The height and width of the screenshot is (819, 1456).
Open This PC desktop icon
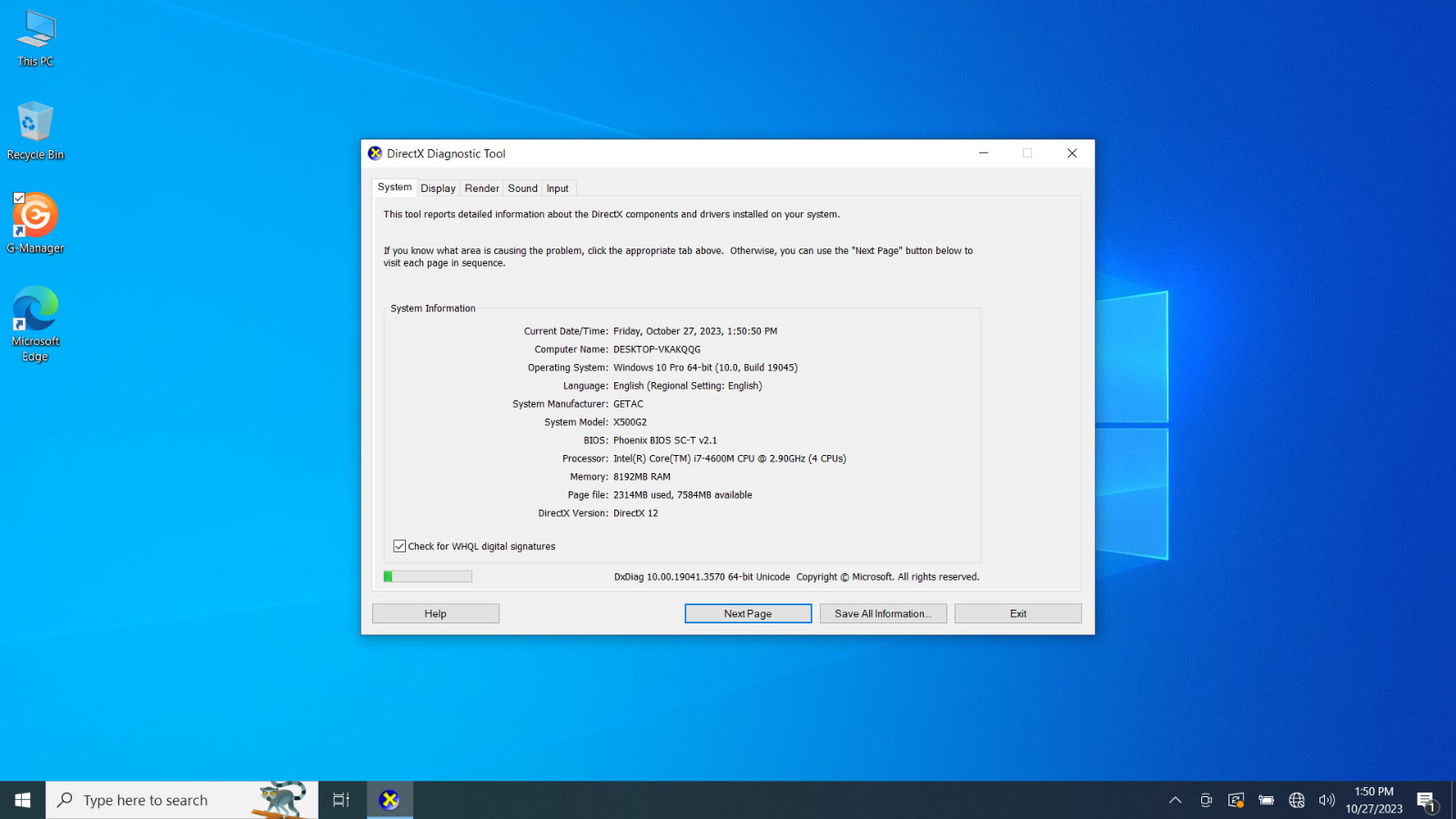click(35, 39)
